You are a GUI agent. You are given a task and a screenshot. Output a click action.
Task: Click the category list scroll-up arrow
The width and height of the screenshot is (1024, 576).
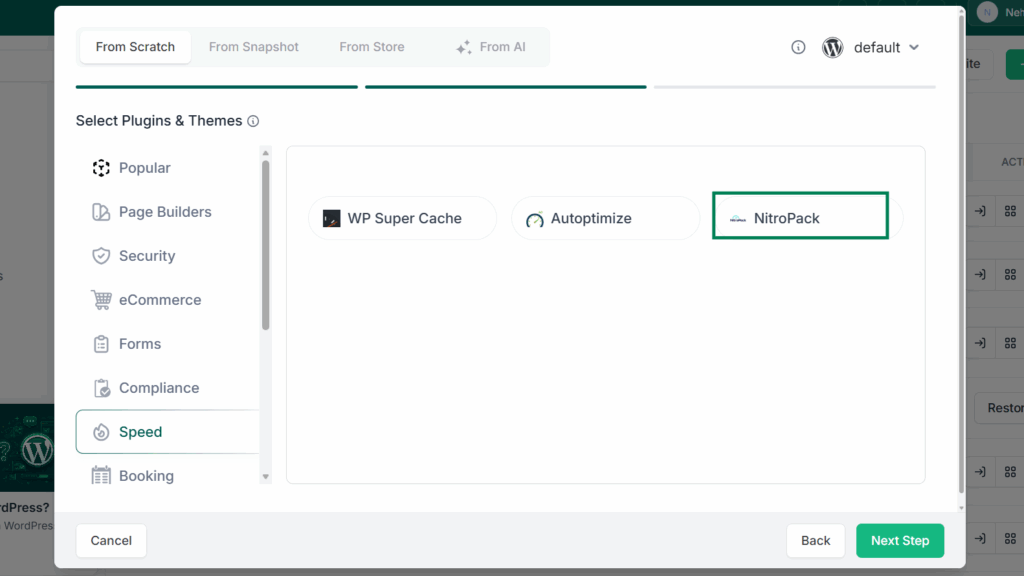pos(266,153)
